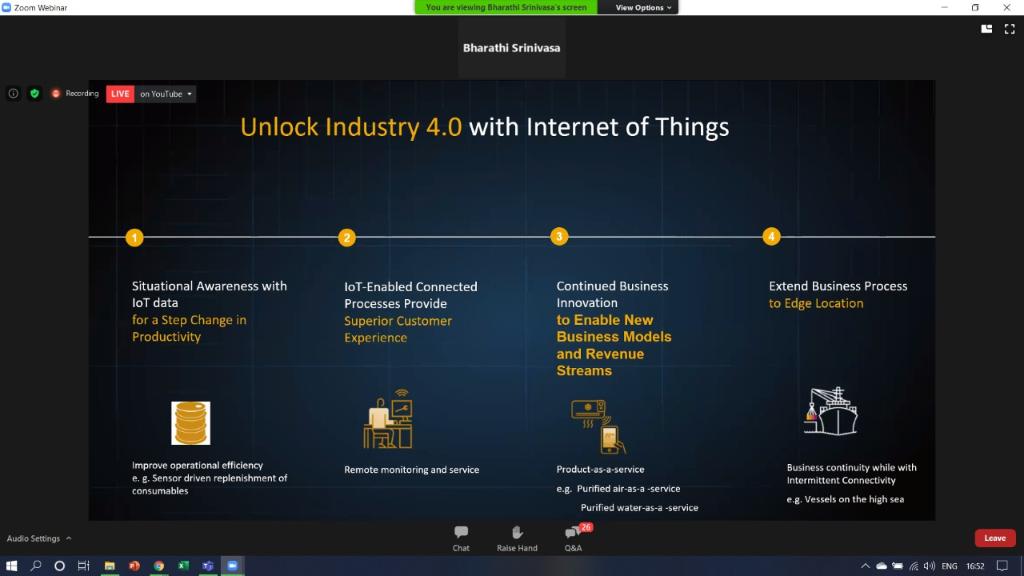Click the remote monitoring desk worker graphic
This screenshot has height=576, width=1024.
click(388, 419)
